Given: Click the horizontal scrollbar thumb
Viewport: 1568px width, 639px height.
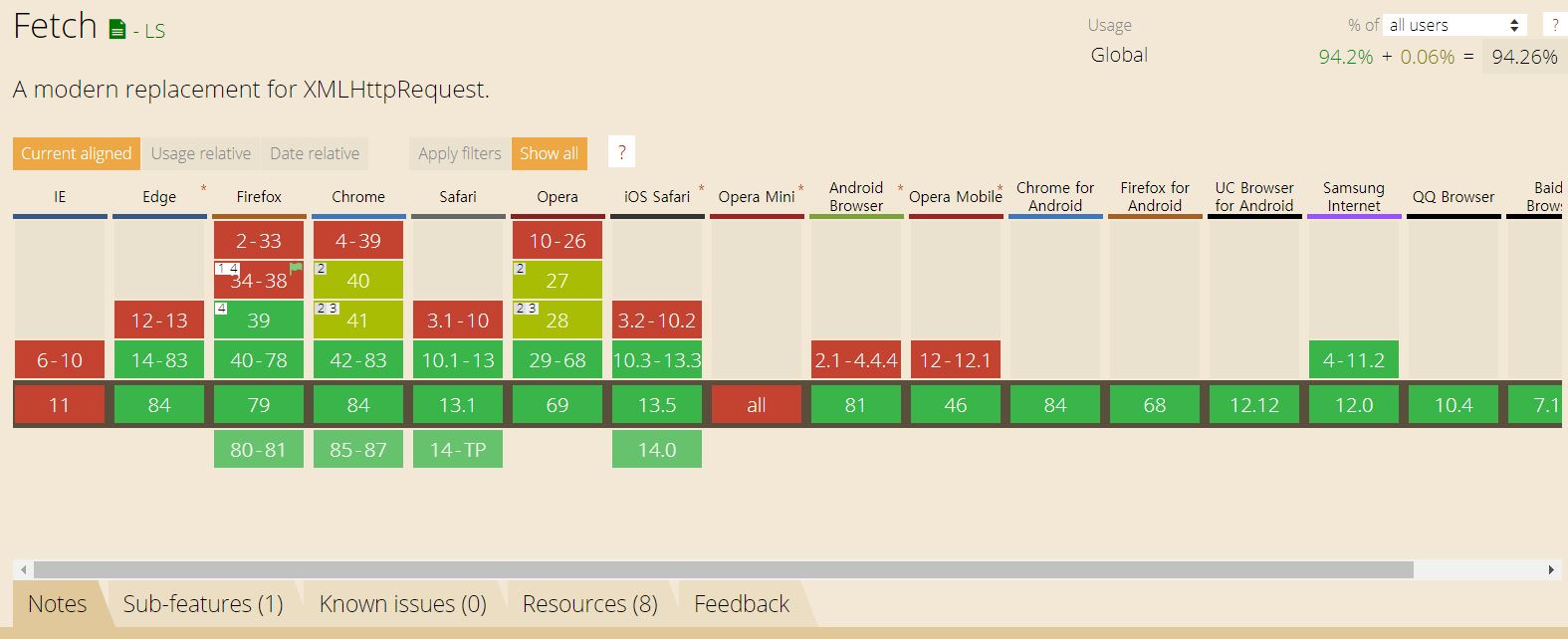Looking at the screenshot, I should tap(724, 570).
